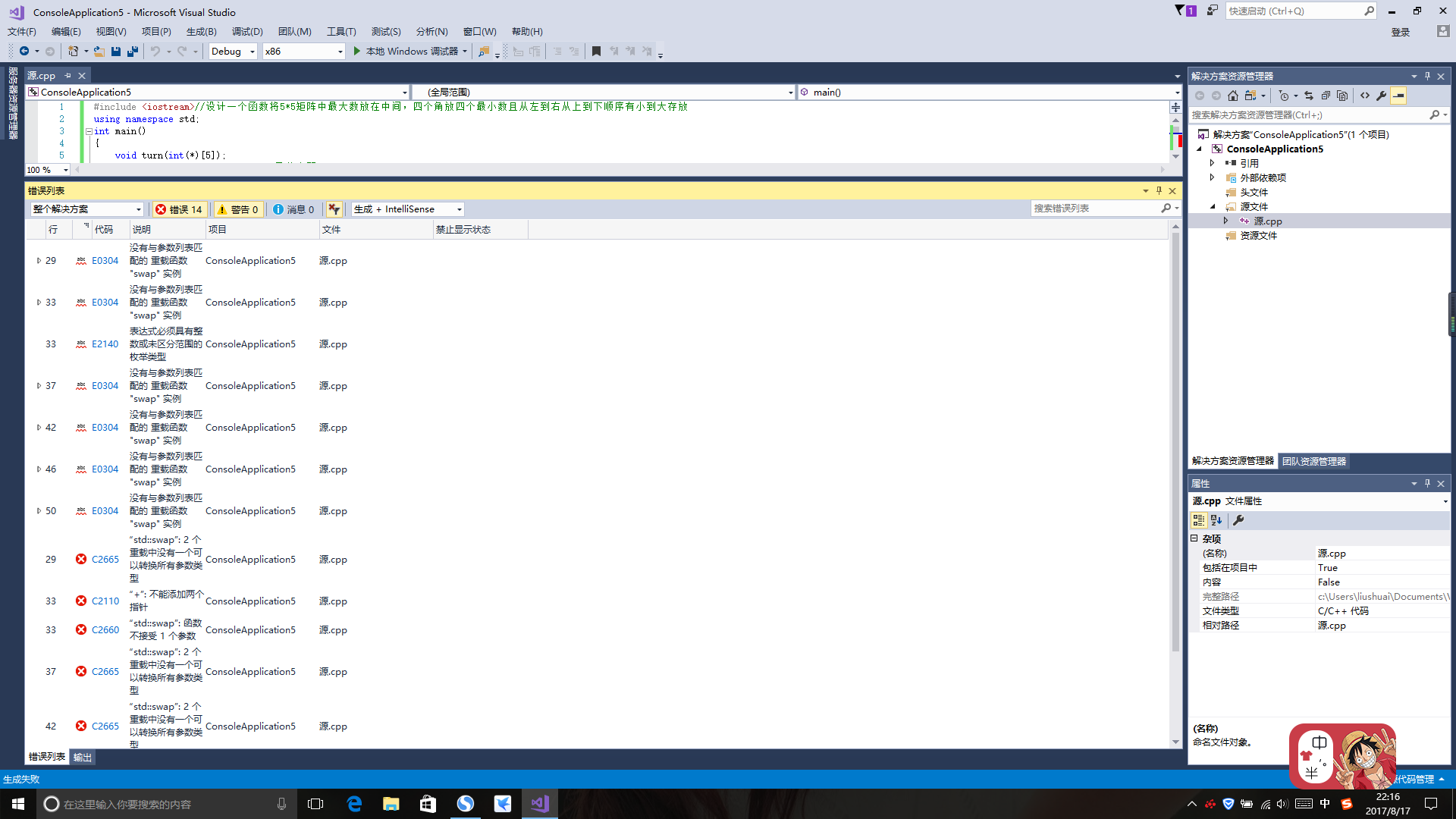This screenshot has height=819, width=1456.
Task: Open the 生成 + IntelliSense source dropdown
Action: [408, 209]
